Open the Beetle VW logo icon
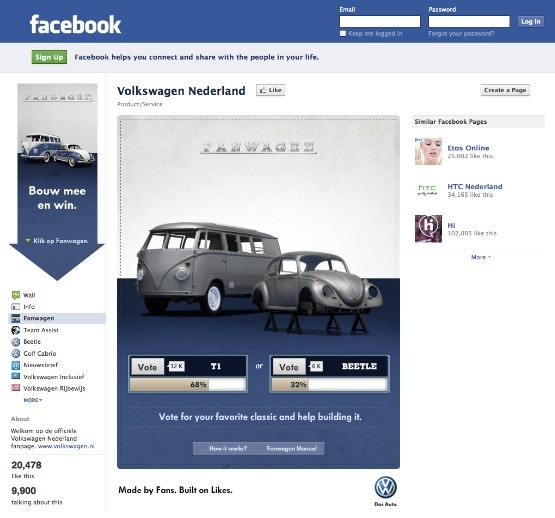Image resolution: width=555 pixels, height=518 pixels. point(16,342)
